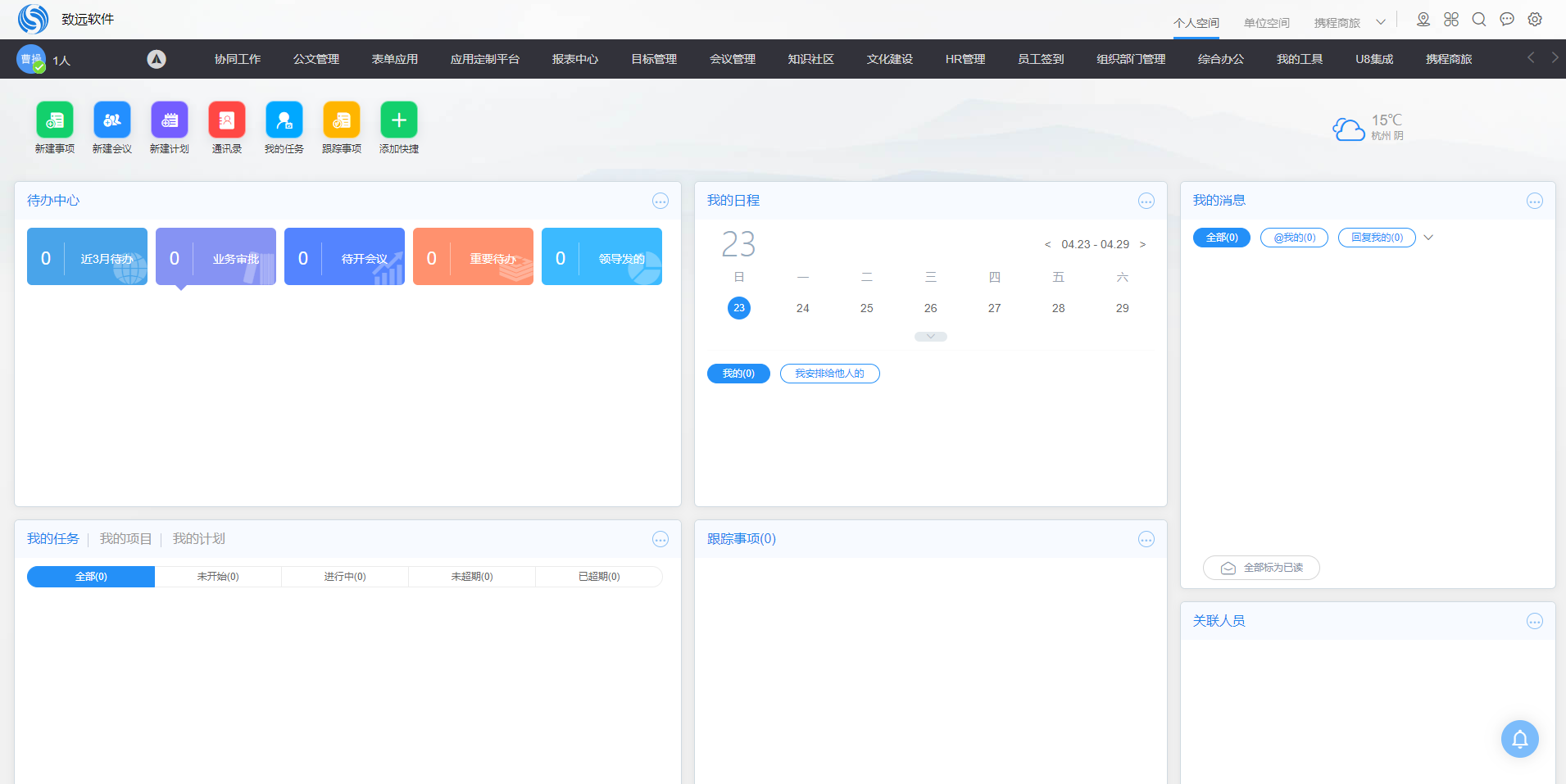Click 全部标为已读 button

[1261, 568]
